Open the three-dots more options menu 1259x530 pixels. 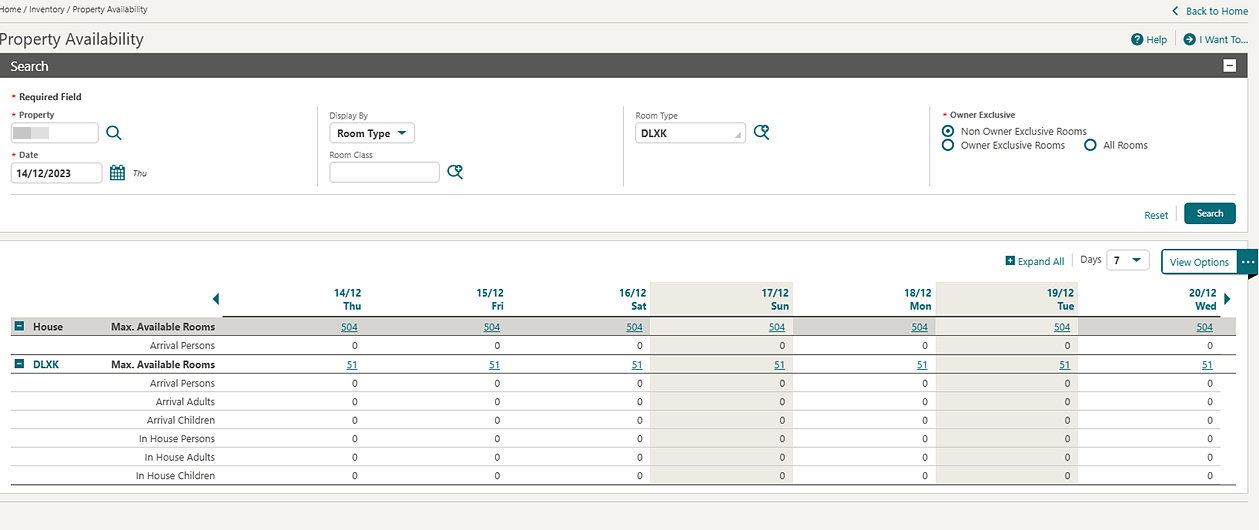point(1247,262)
